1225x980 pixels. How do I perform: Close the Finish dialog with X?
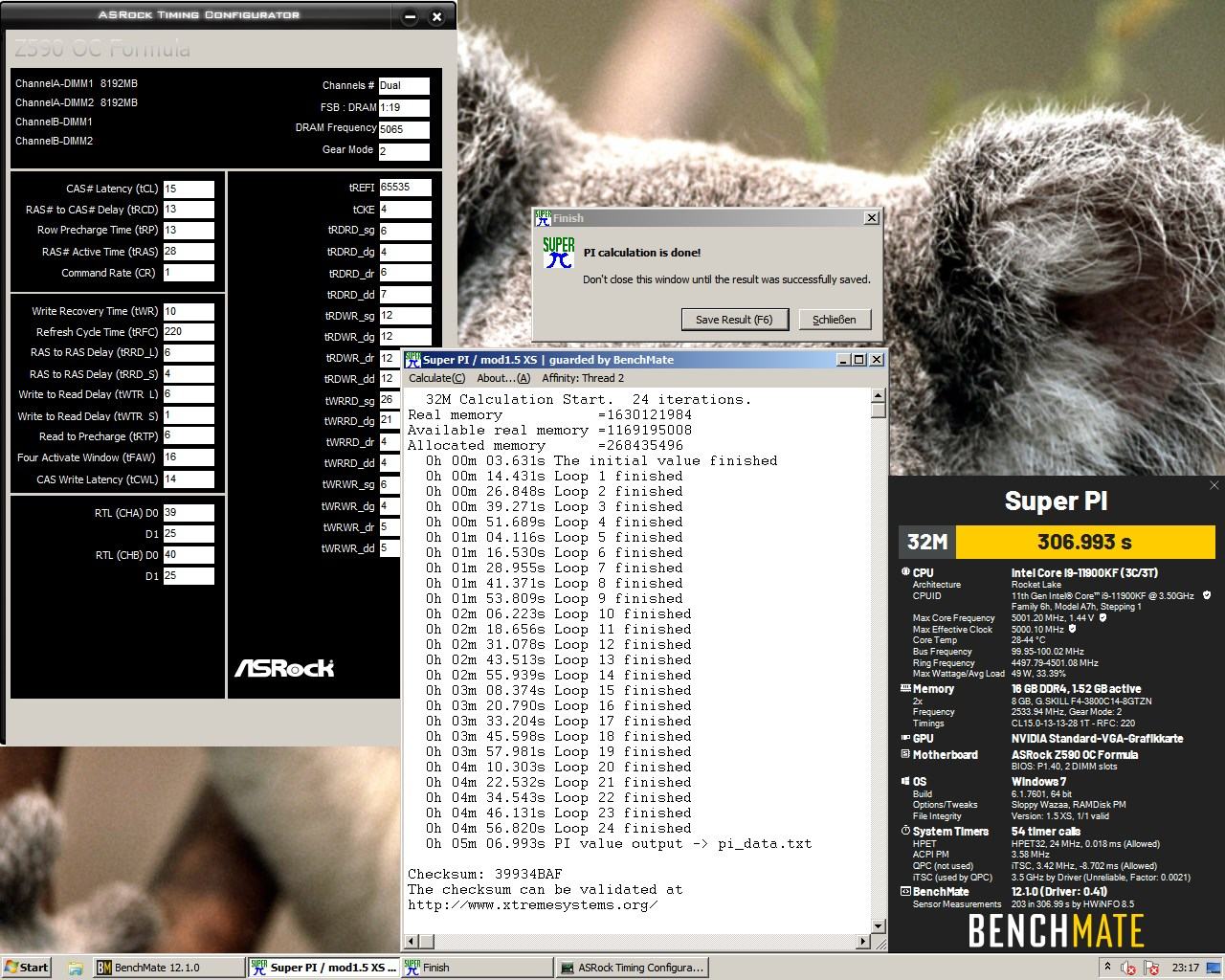(871, 218)
